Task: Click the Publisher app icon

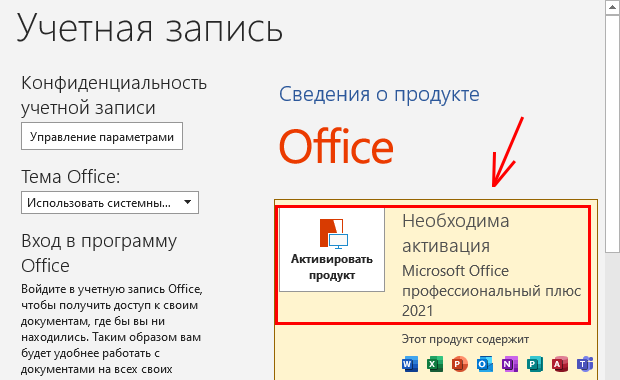Action: pyautogui.click(x=535, y=364)
